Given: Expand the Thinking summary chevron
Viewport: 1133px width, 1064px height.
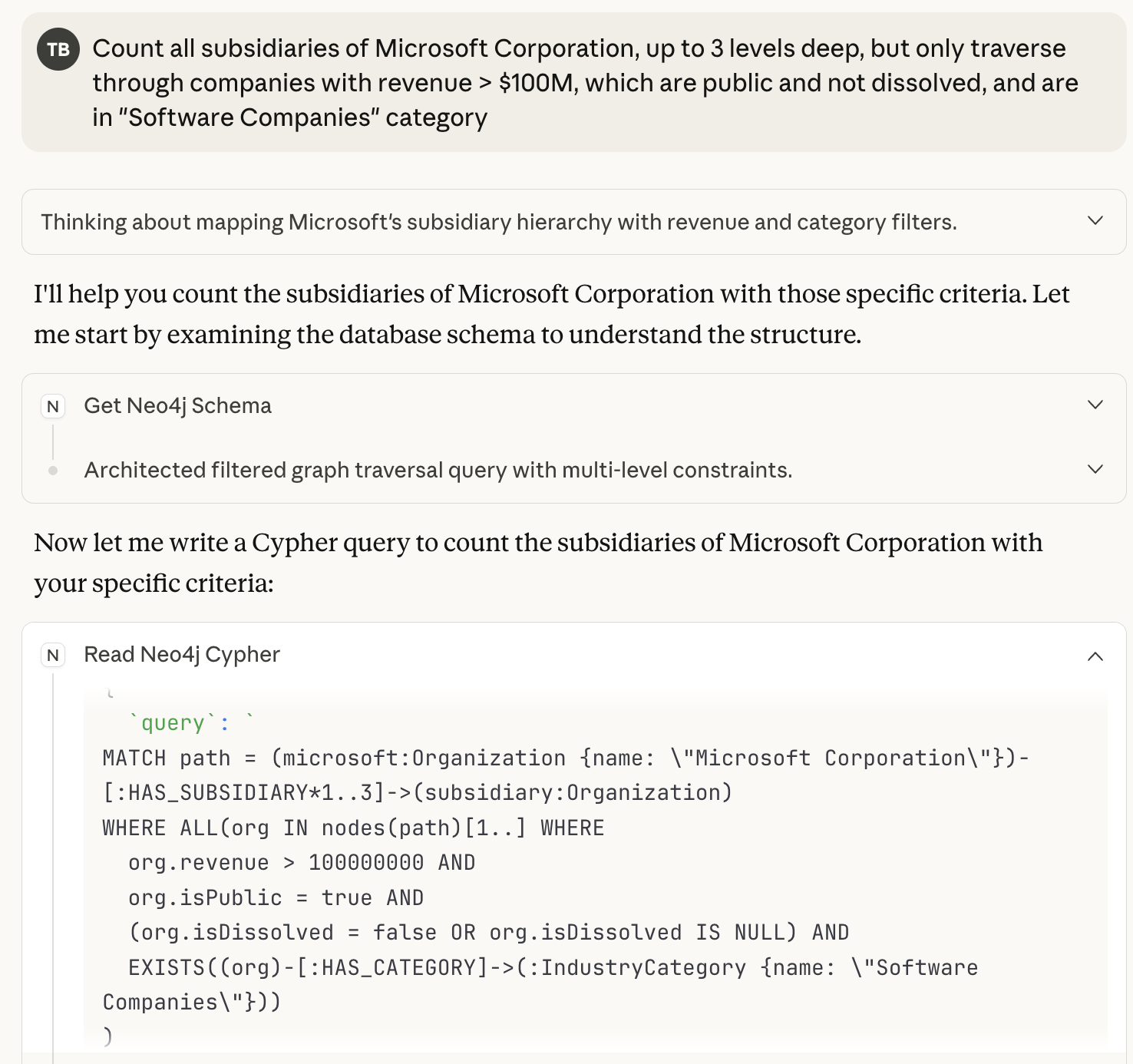Looking at the screenshot, I should coord(1095,221).
